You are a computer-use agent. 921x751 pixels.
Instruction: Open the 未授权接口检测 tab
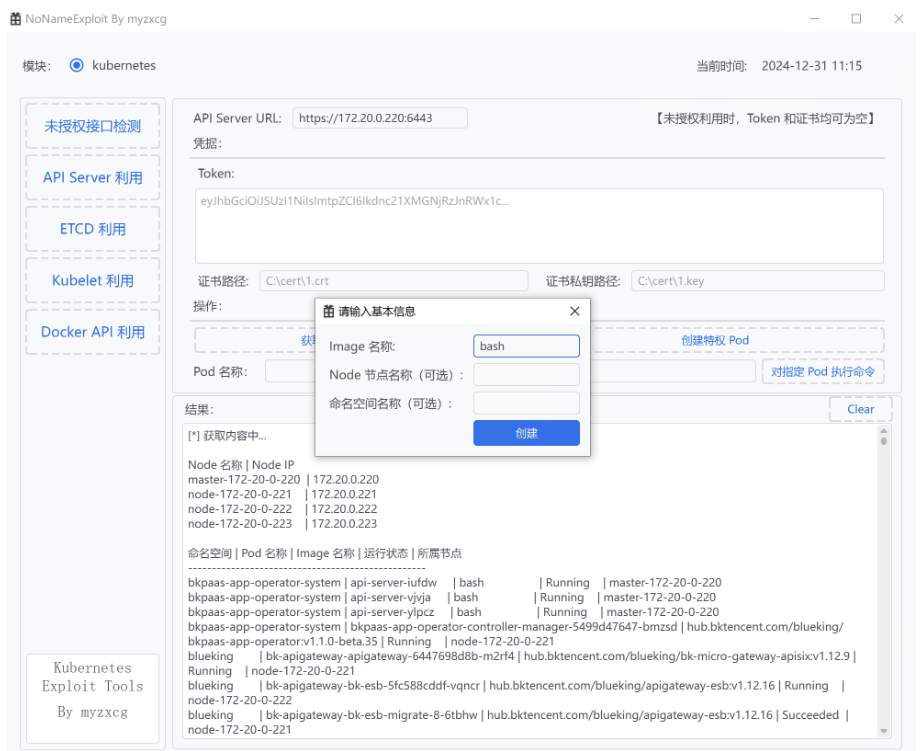tap(92, 126)
